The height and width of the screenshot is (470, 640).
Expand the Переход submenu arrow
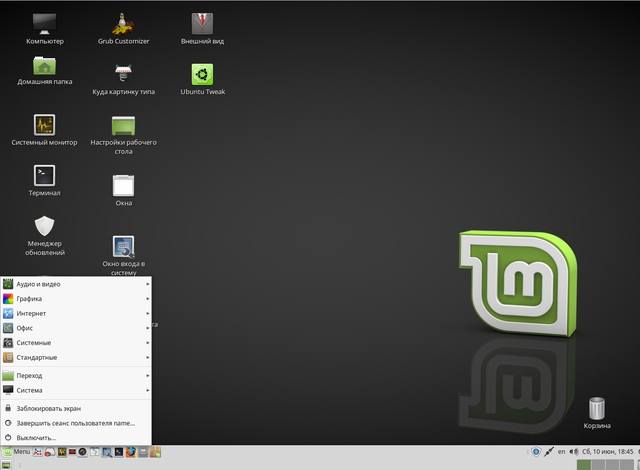click(x=147, y=375)
